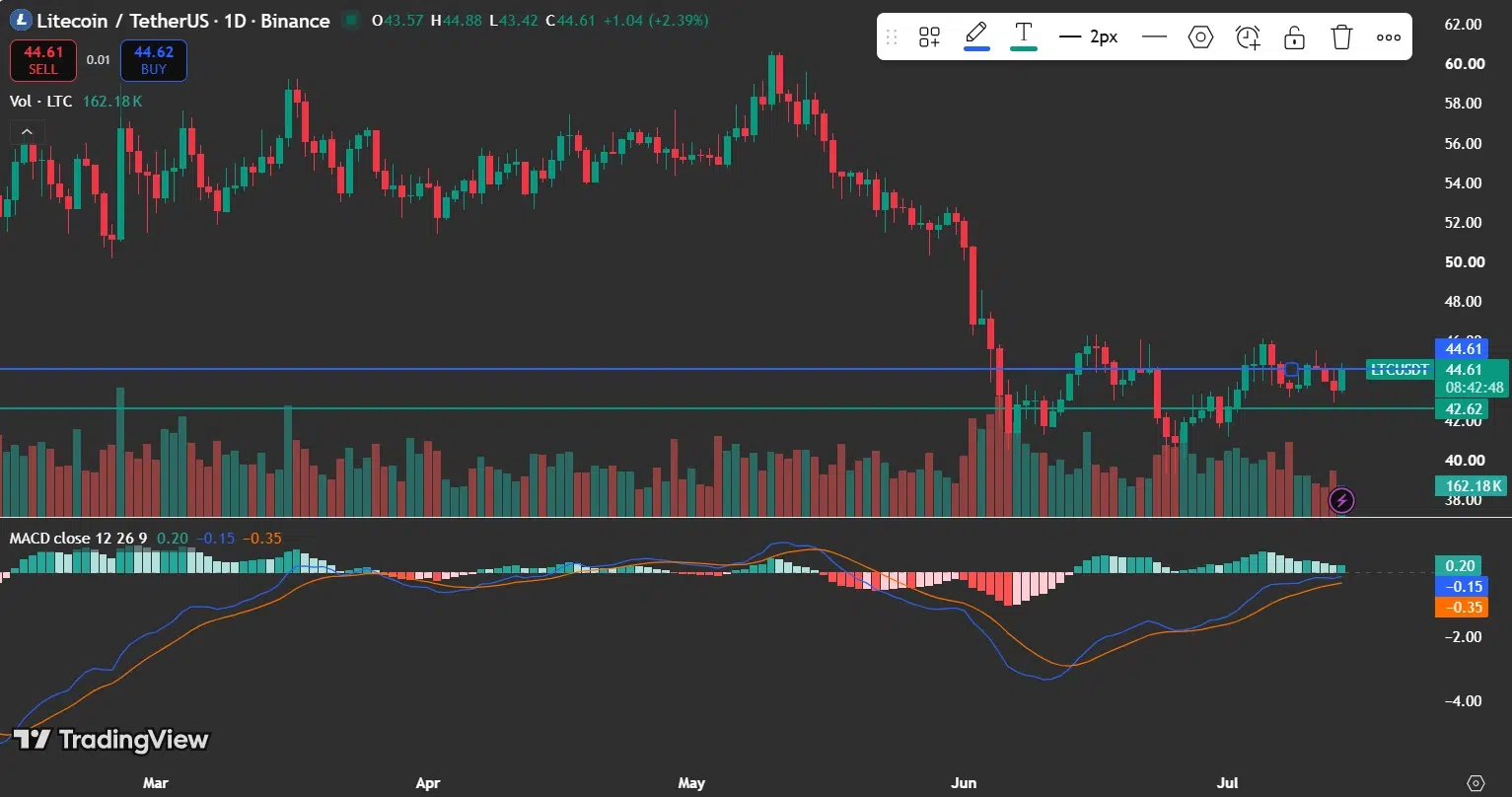Click the green 42.62 price axis label
Image resolution: width=1512 pixels, height=797 pixels.
tap(1464, 408)
